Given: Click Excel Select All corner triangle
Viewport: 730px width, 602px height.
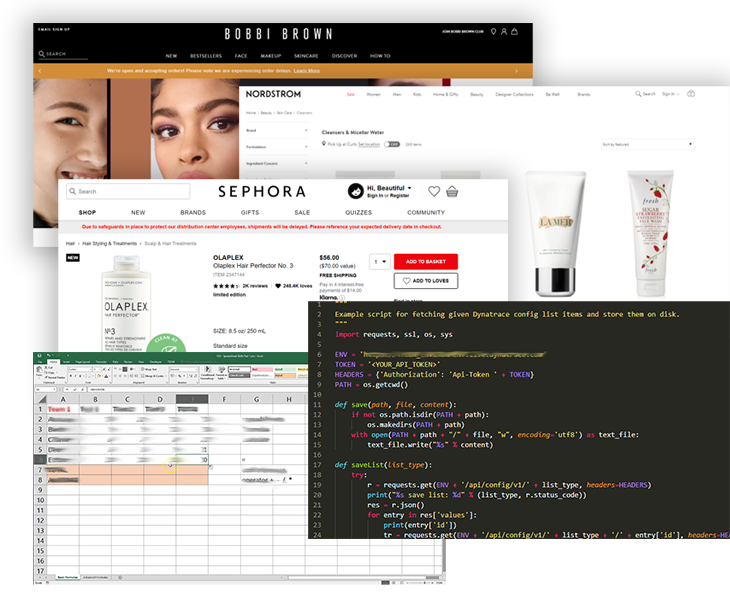Looking at the screenshot, I should (x=42, y=399).
